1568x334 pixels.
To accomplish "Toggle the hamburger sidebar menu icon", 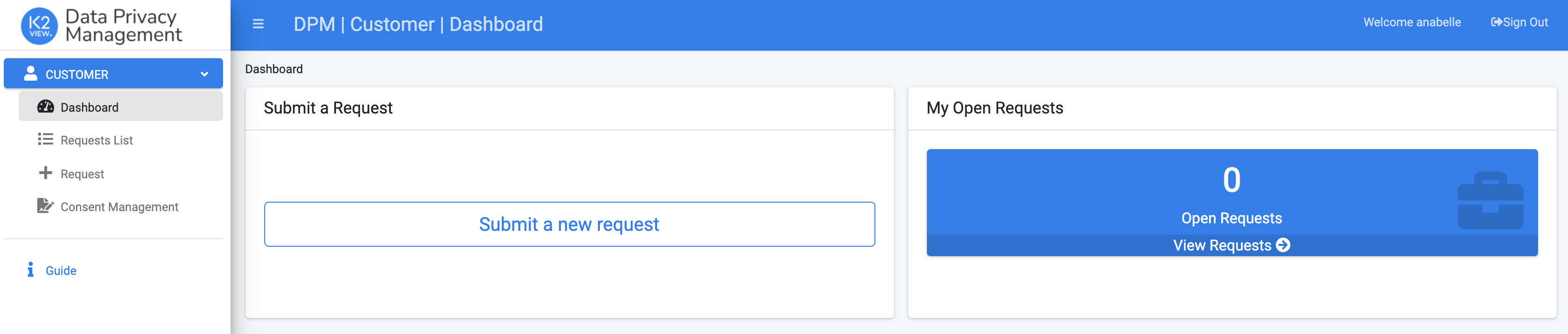I will [258, 24].
